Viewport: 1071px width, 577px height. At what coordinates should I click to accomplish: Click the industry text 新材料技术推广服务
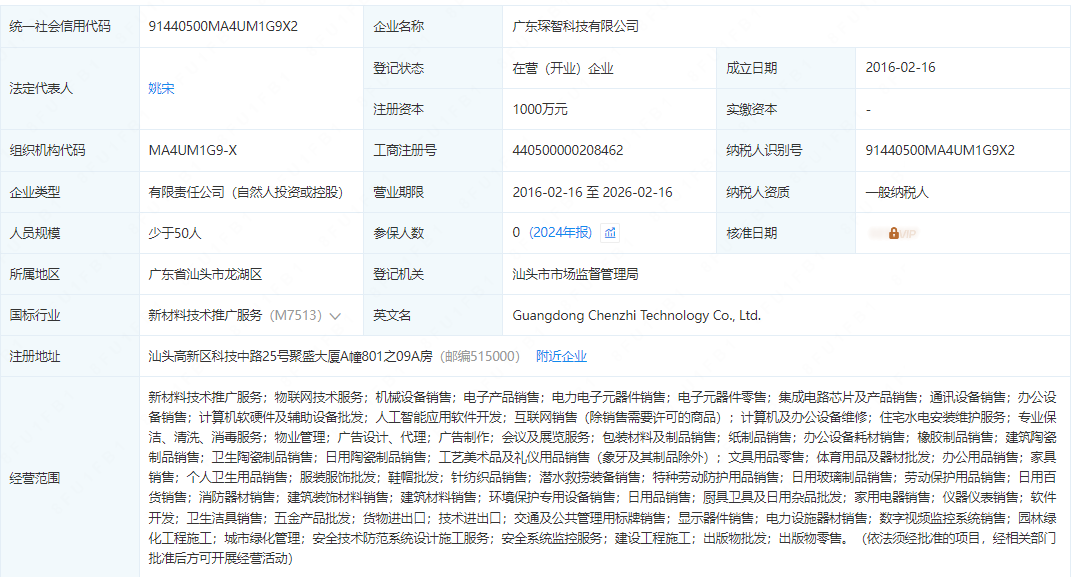click(205, 315)
